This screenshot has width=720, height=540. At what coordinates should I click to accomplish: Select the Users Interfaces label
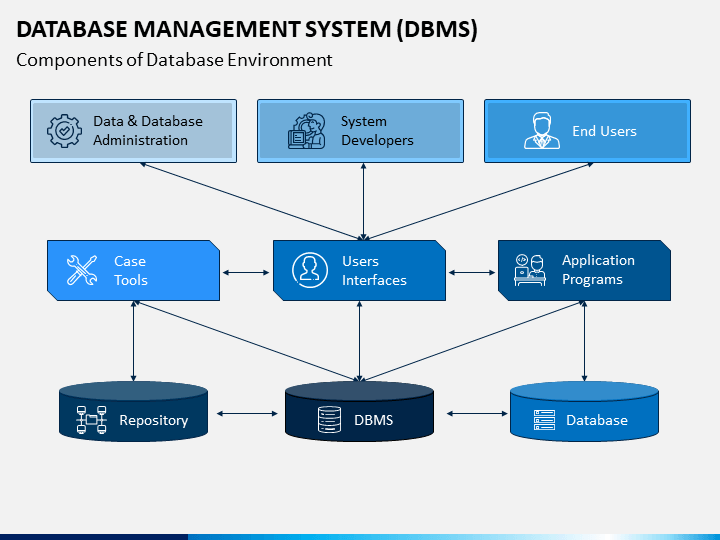(374, 270)
